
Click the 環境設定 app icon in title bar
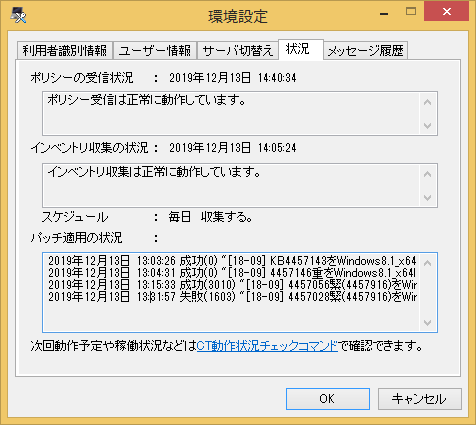pyautogui.click(x=18, y=15)
